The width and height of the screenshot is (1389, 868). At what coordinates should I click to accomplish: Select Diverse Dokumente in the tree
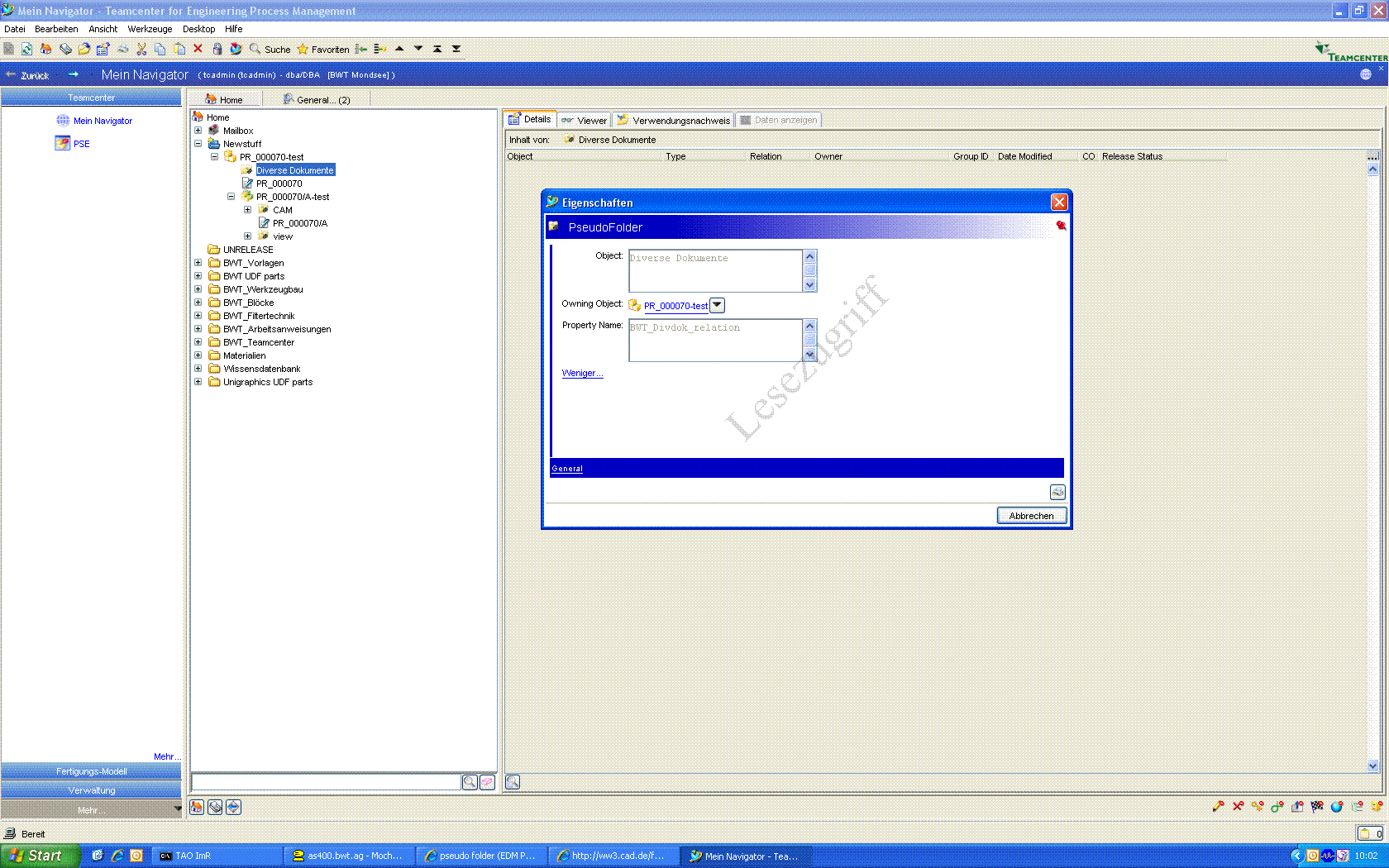click(x=294, y=170)
